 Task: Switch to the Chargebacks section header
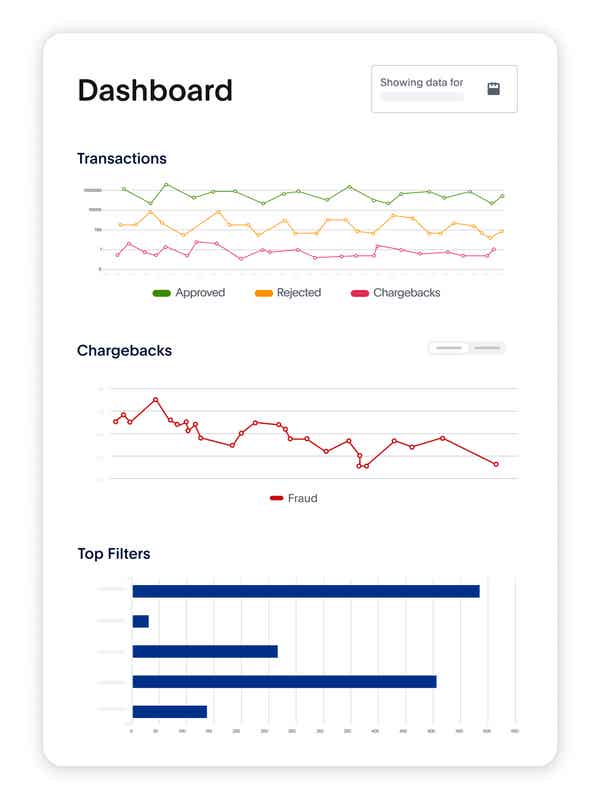[x=125, y=350]
